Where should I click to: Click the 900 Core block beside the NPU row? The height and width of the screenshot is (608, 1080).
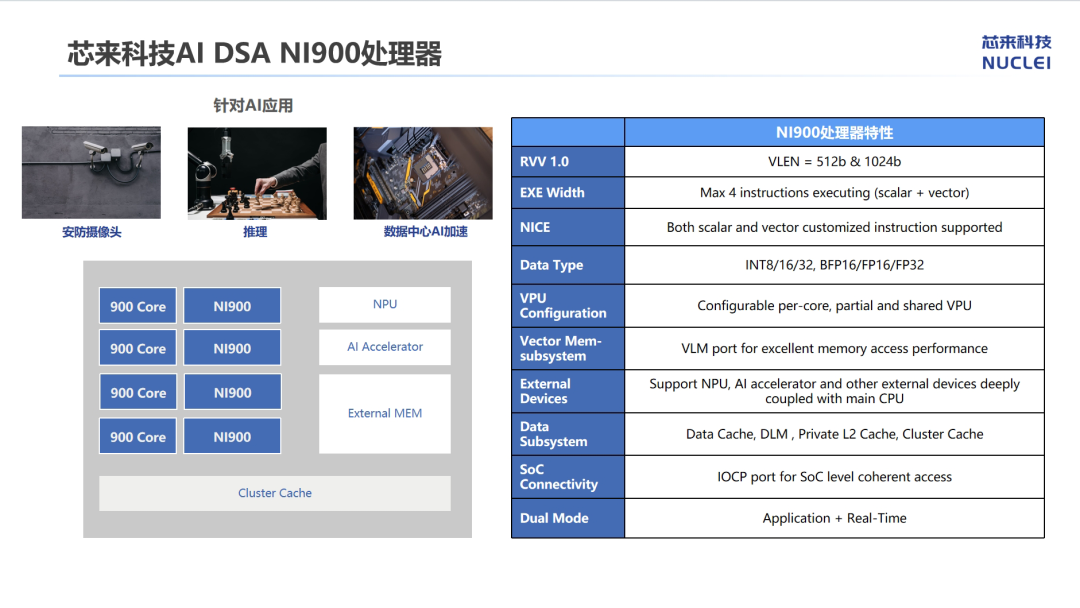point(138,306)
